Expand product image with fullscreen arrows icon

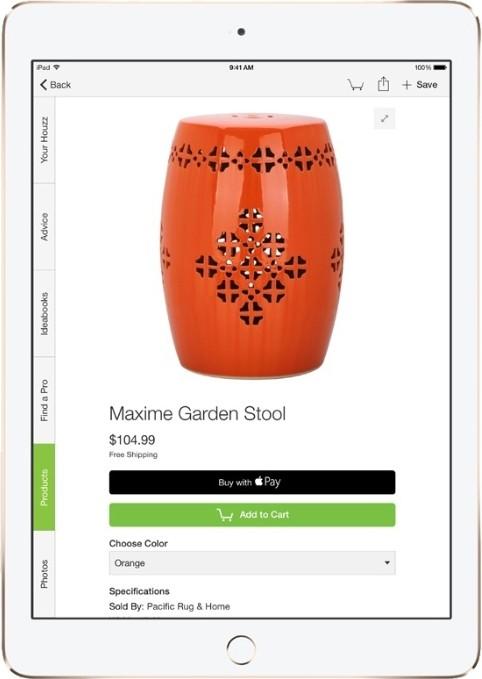(385, 118)
